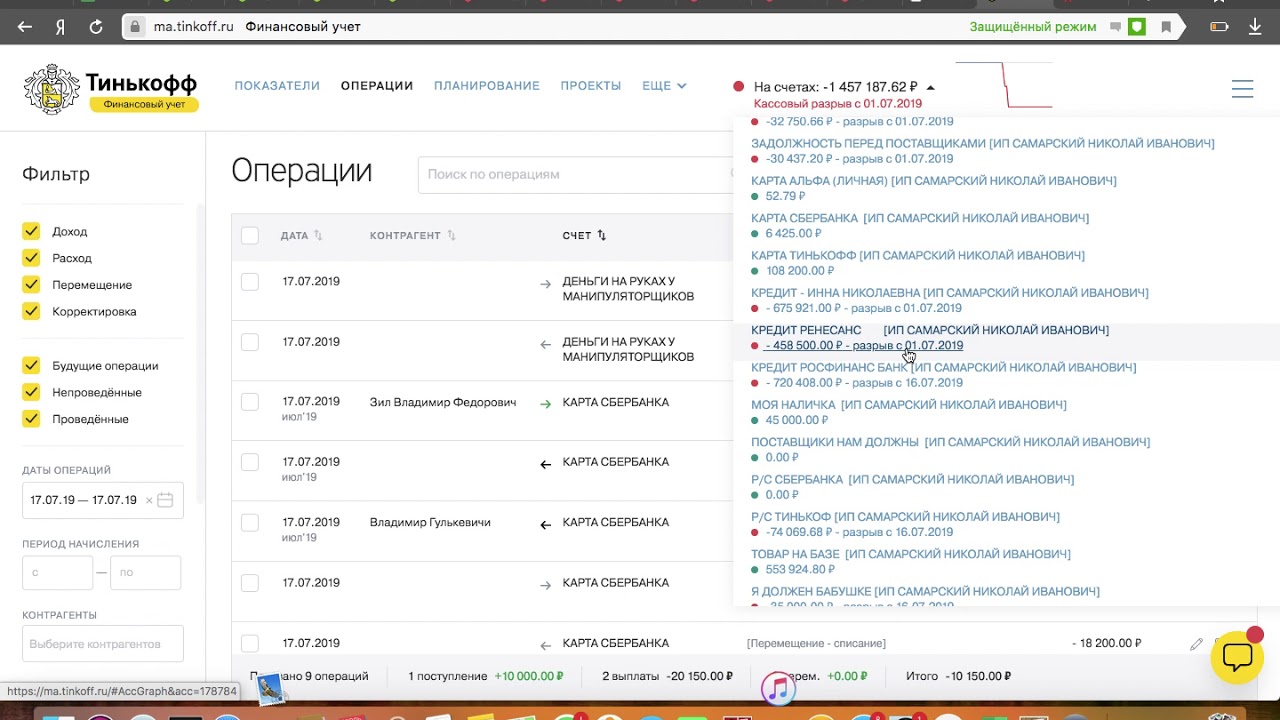This screenshot has width=1280, height=720.
Task: Open the КРЕДИТ РЕНЕСАНС account
Action: click(930, 330)
